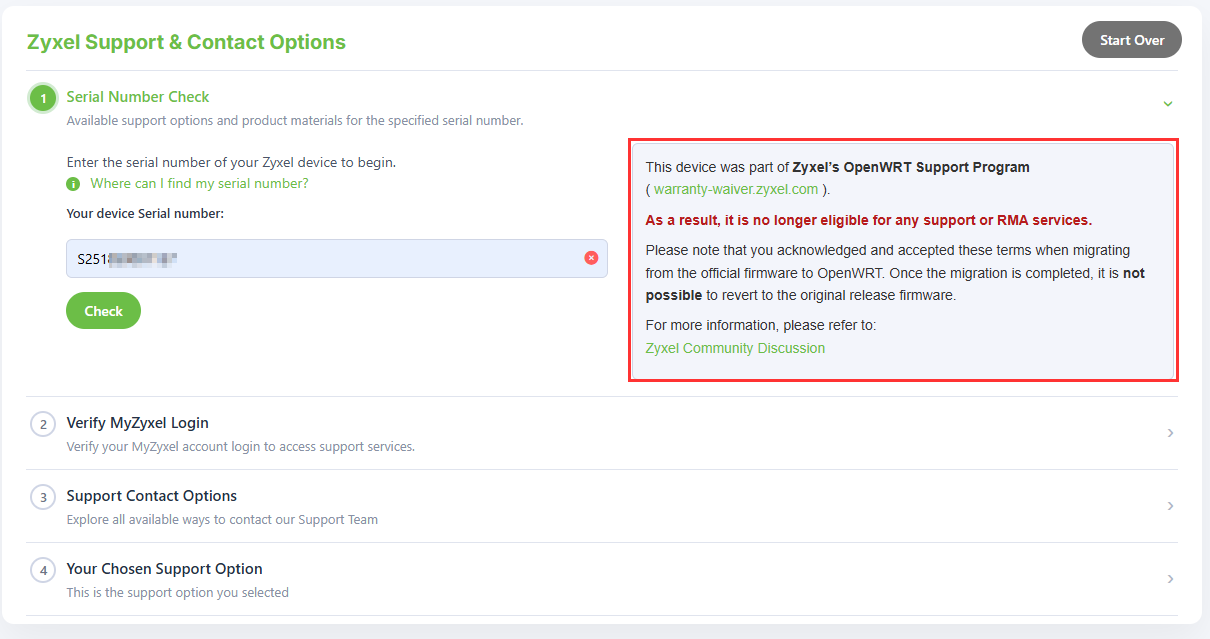Open the warranty-waiver.zyxel.com link
The image size is (1210, 639).
click(735, 189)
